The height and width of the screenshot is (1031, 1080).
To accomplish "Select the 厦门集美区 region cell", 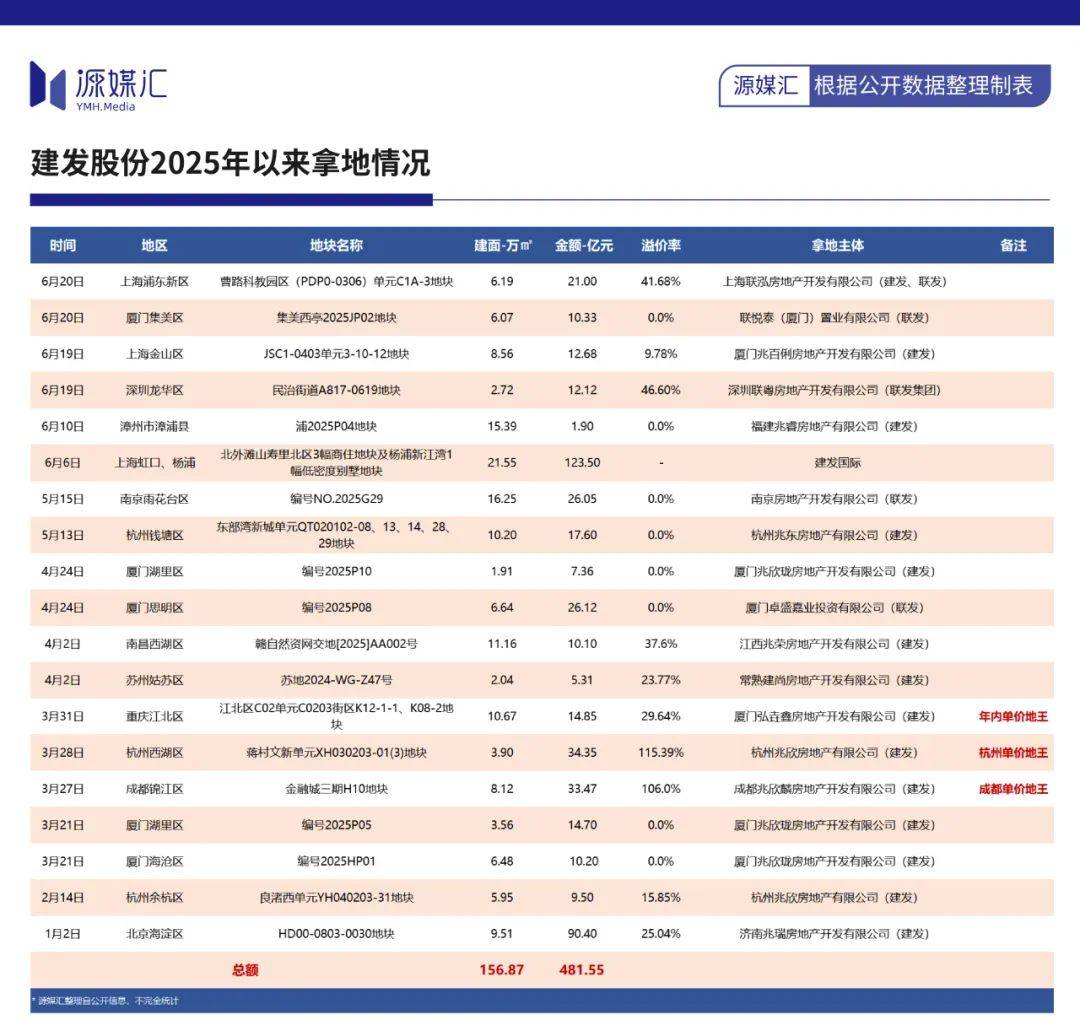I will [154, 317].
